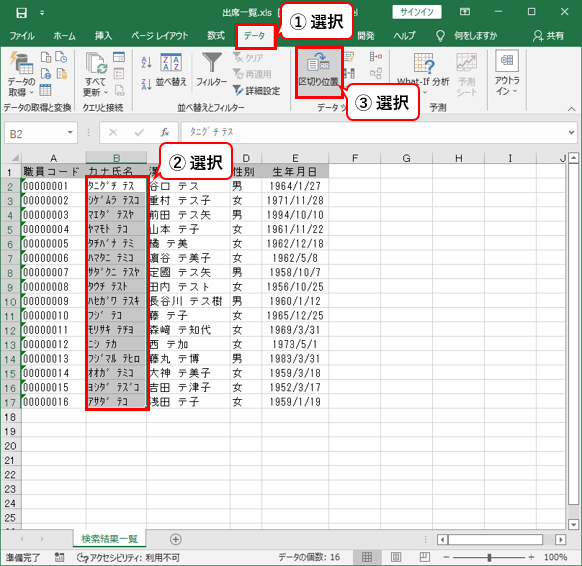Switch to Page Break Preview in status bar
The width and height of the screenshot is (582, 566).
[x=425, y=557]
